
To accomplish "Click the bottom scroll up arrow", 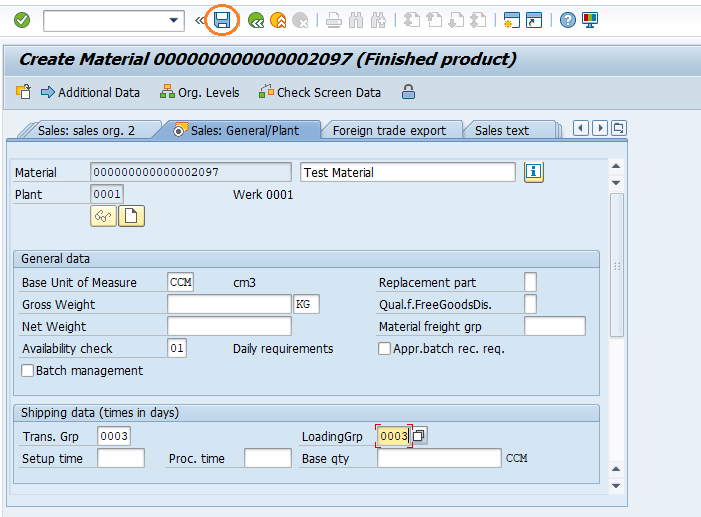I will click(616, 469).
